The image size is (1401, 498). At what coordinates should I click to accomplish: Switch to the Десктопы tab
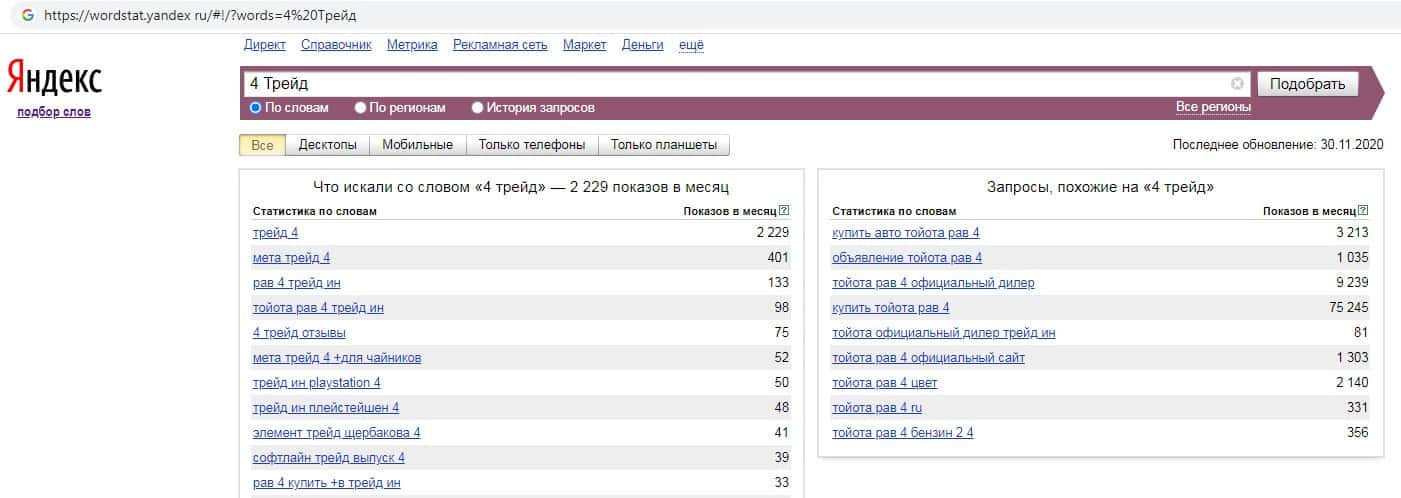pos(327,145)
